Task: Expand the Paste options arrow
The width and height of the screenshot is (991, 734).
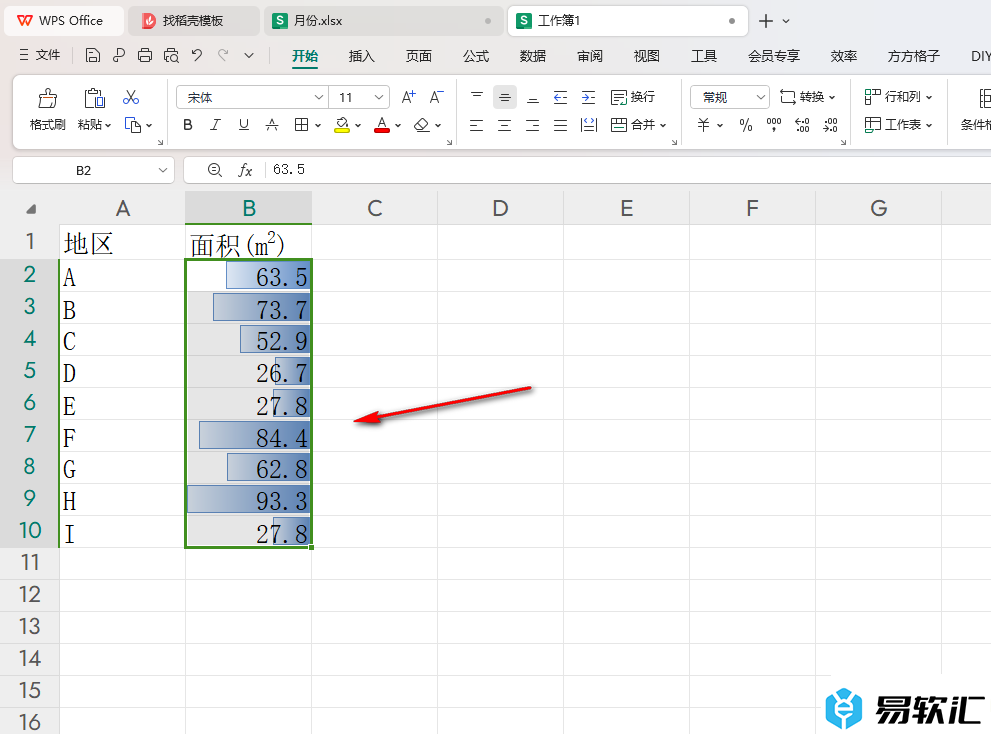Action: click(108, 125)
